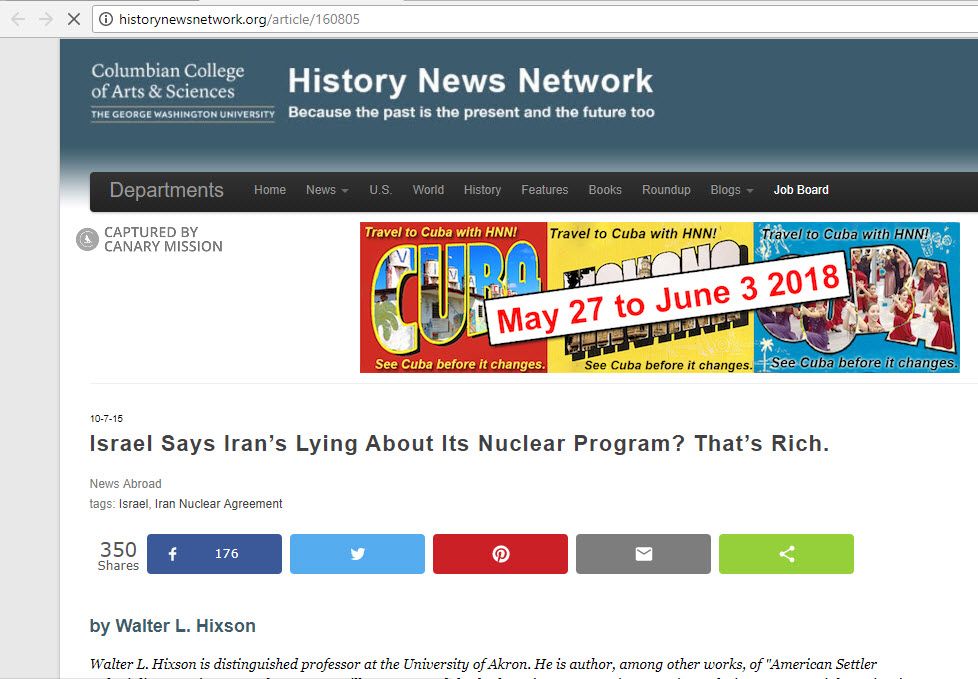This screenshot has width=978, height=679.
Task: Click the Captured by Canary Mission label
Action: pyautogui.click(x=163, y=239)
